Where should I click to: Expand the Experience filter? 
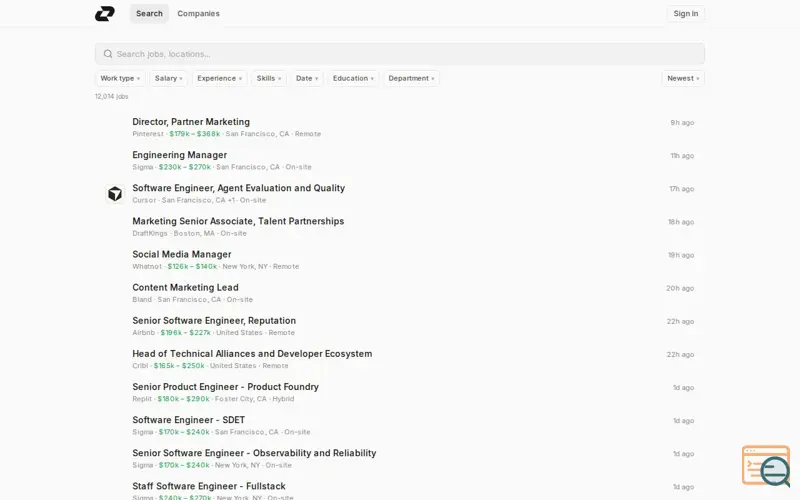point(219,78)
